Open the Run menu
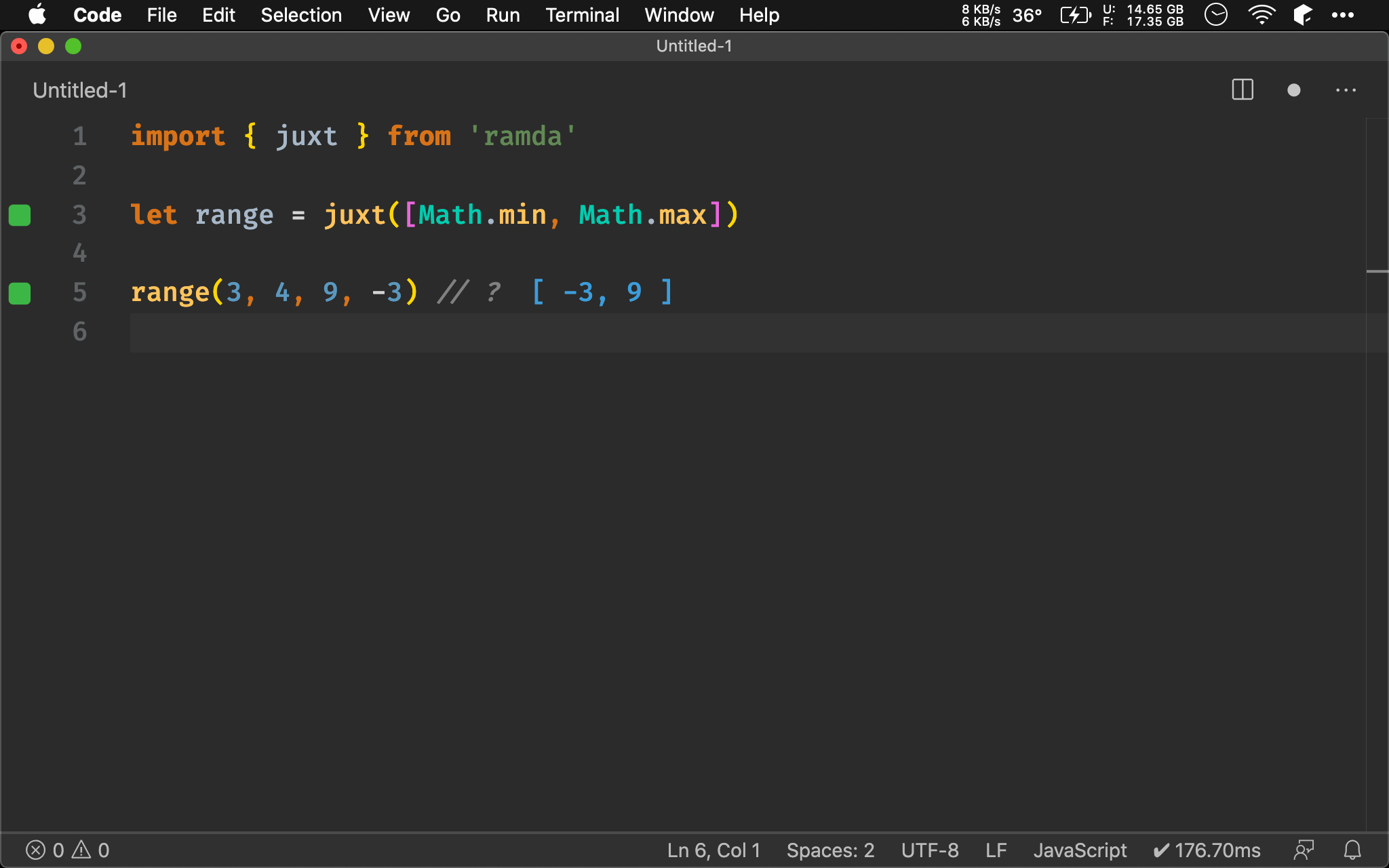Image resolution: width=1389 pixels, height=868 pixels. [x=503, y=15]
